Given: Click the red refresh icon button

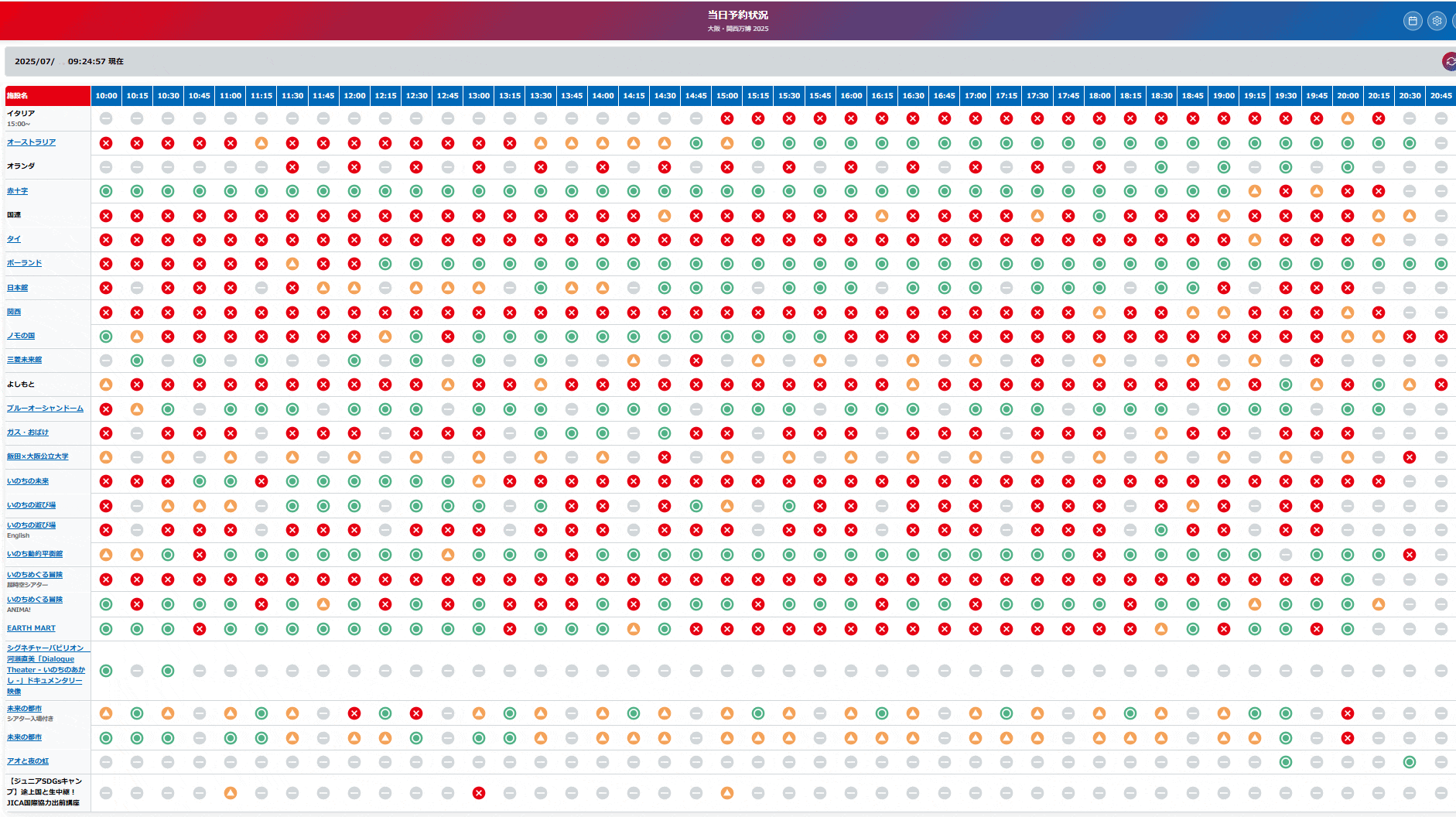Looking at the screenshot, I should tap(1449, 61).
